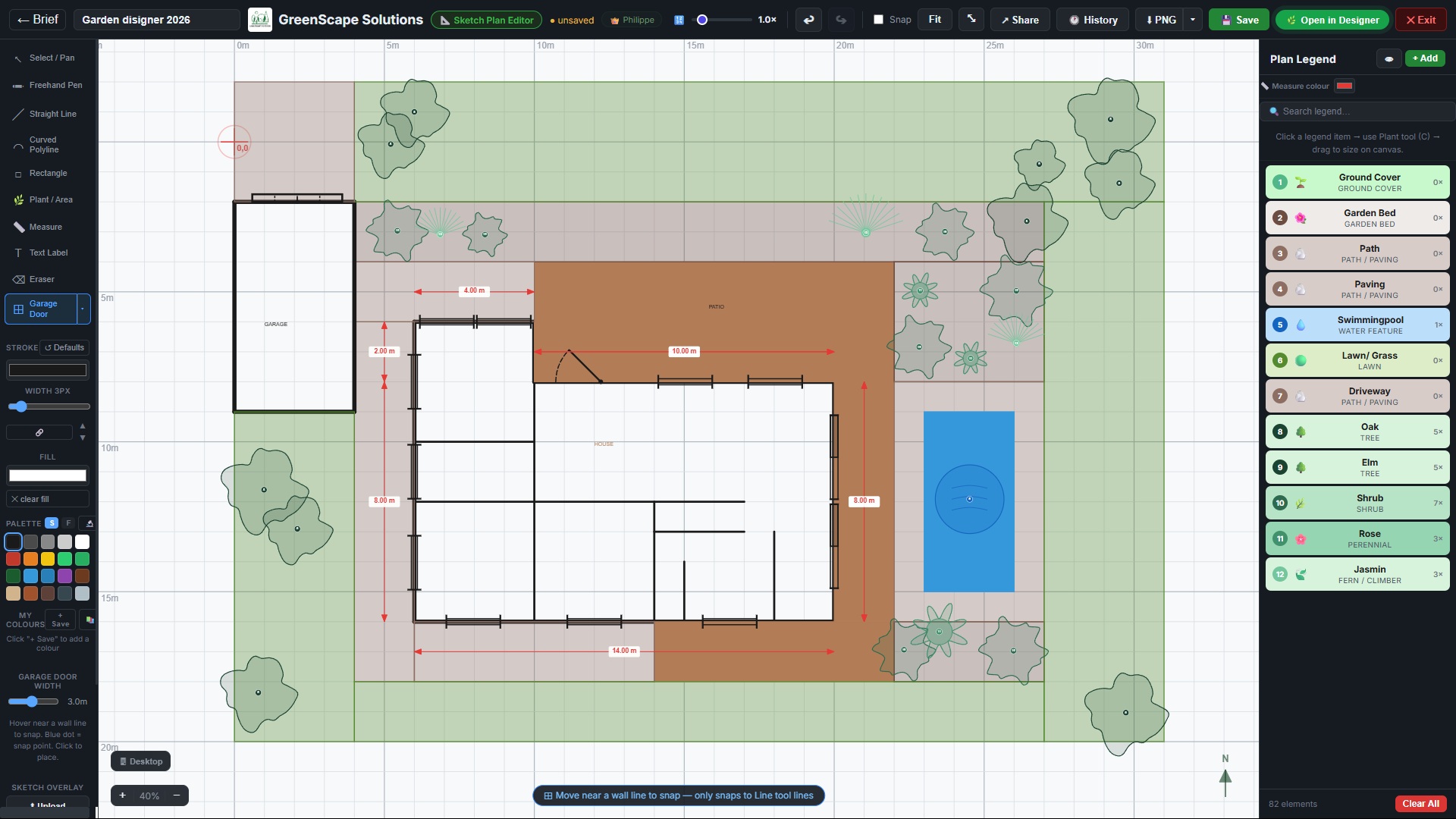The height and width of the screenshot is (819, 1456).
Task: Open the PNG export options dropdown arrow
Action: pos(1193,20)
